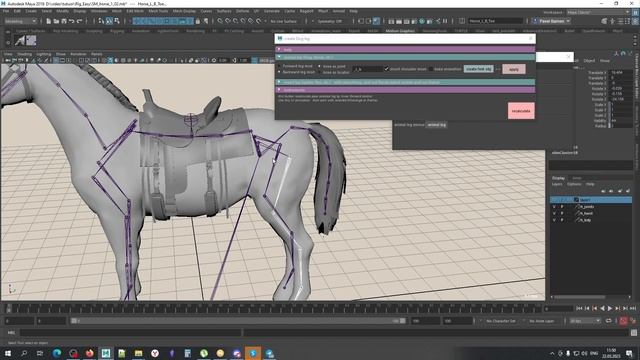Select the Backward leg mod radio button

pos(280,72)
